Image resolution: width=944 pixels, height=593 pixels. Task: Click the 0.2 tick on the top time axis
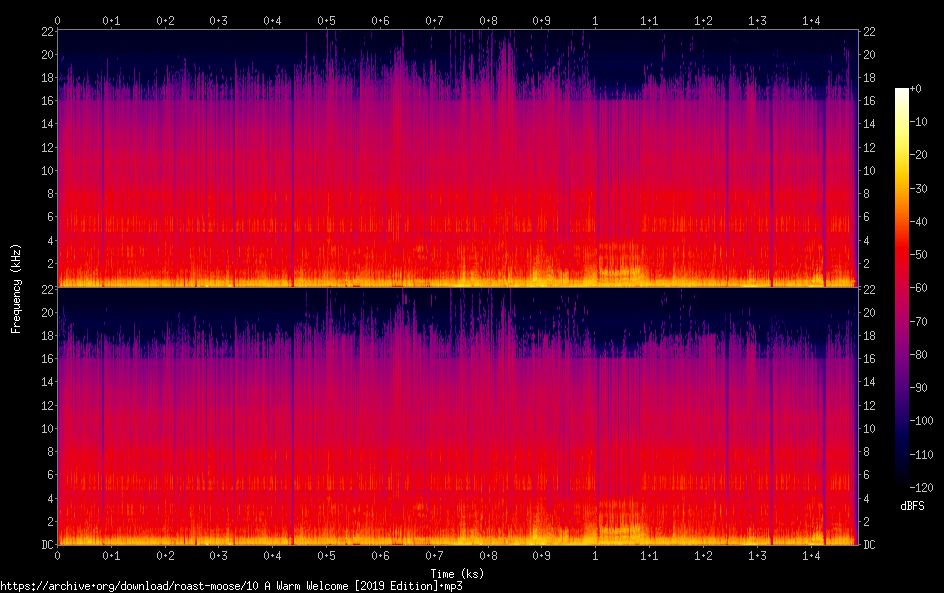tap(165, 20)
